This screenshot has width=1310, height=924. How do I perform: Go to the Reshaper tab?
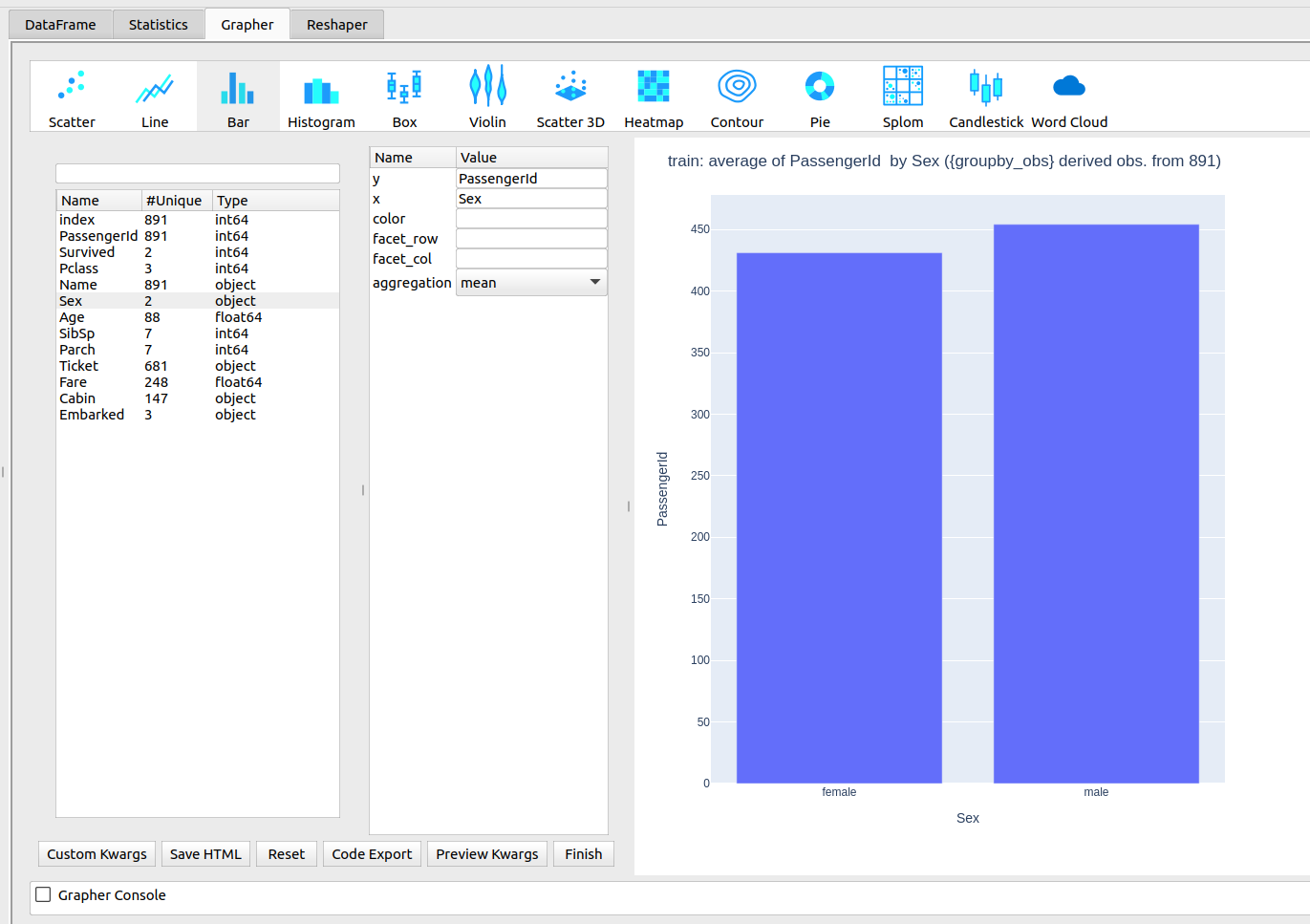(x=336, y=25)
